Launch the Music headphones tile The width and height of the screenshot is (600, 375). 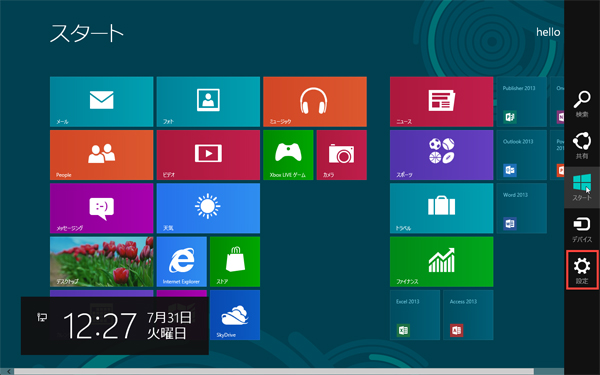(315, 101)
